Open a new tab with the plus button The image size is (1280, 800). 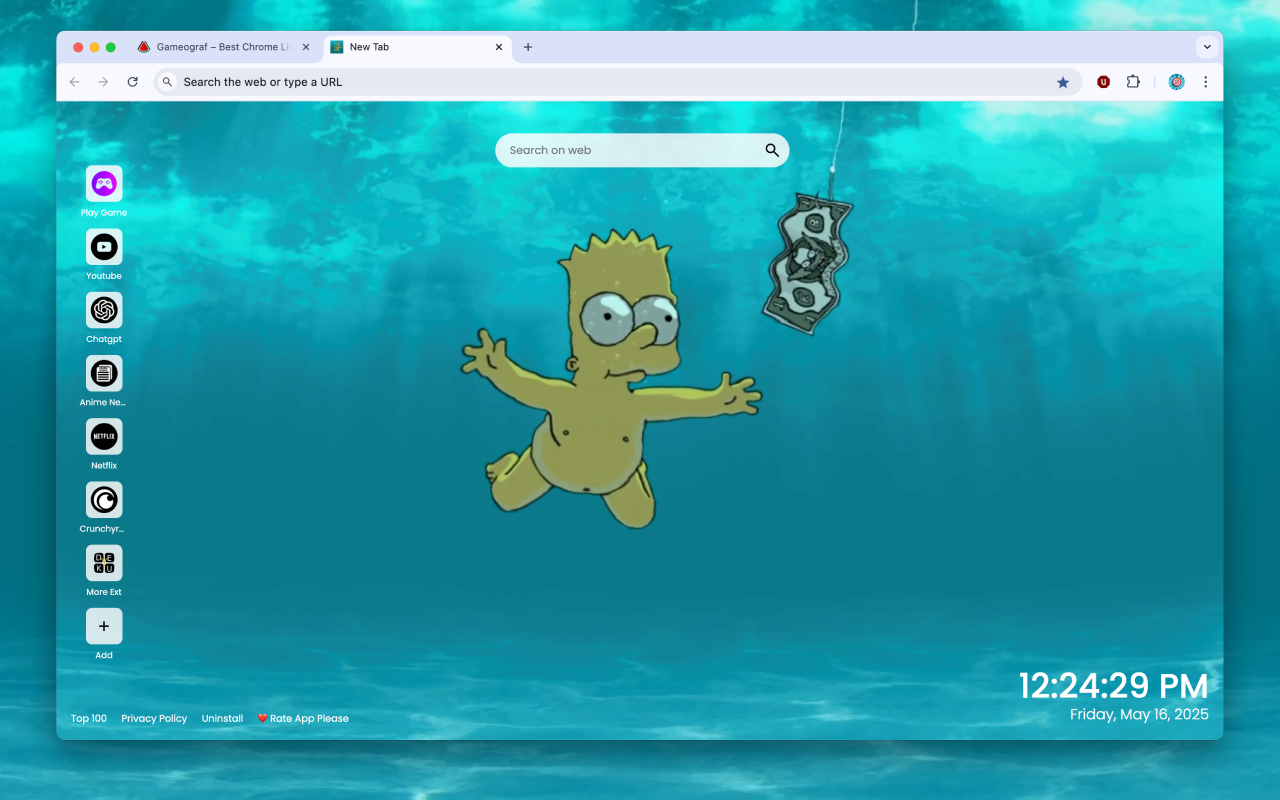click(x=528, y=46)
